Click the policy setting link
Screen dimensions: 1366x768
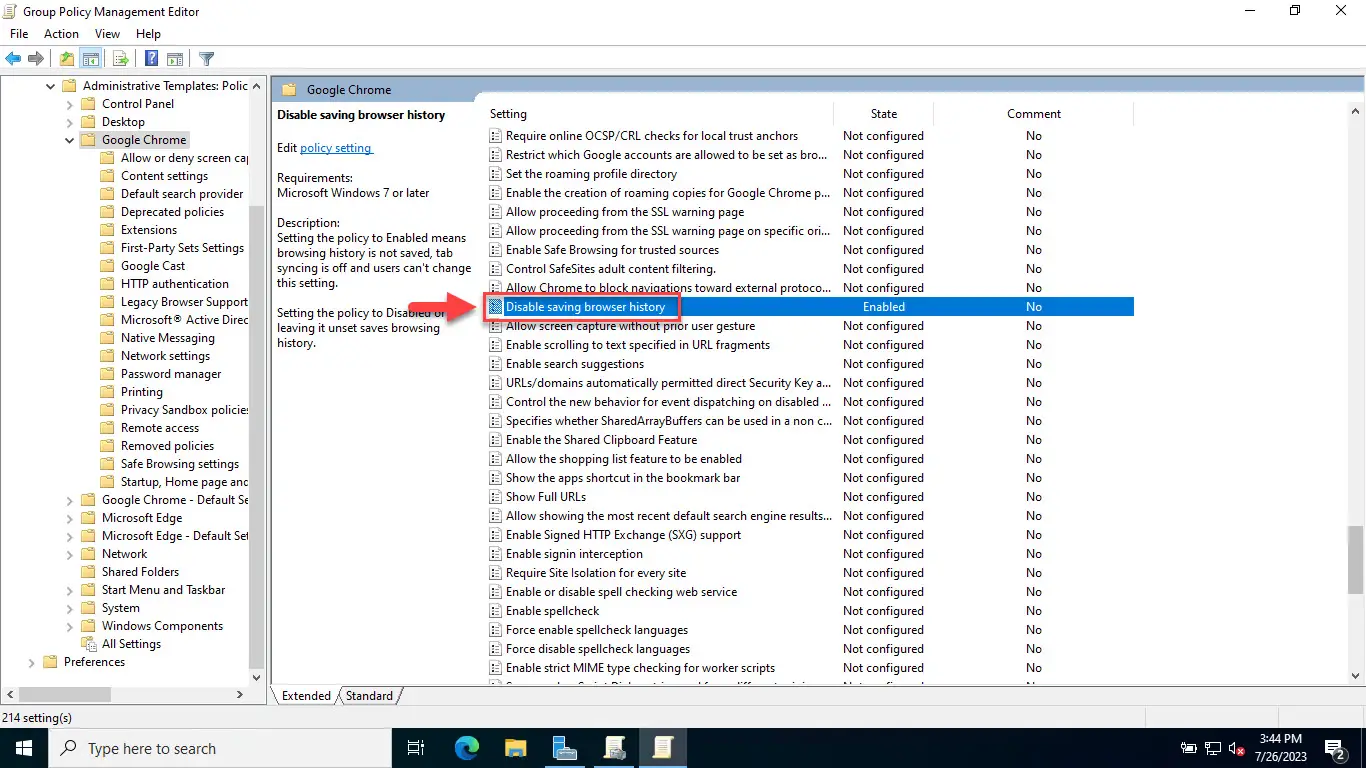pos(336,148)
